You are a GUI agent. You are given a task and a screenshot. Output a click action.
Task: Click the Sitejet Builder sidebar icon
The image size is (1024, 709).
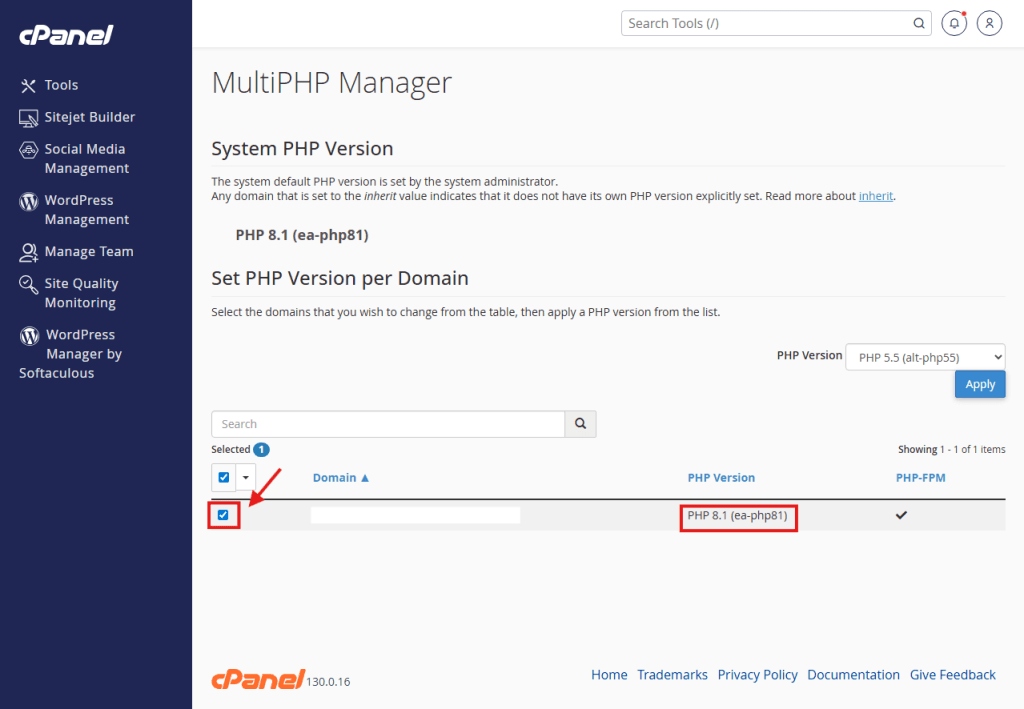pyautogui.click(x=29, y=117)
